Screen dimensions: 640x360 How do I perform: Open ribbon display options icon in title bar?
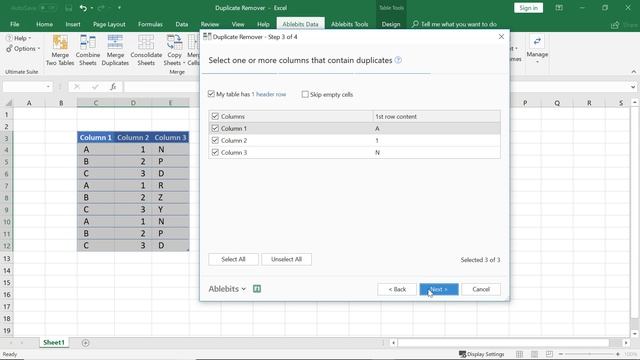pos(559,8)
